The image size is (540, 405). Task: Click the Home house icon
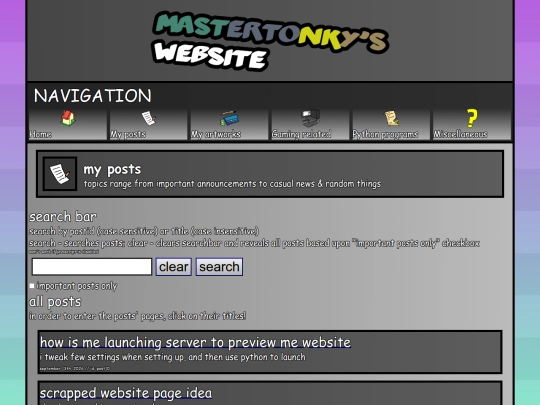point(68,118)
